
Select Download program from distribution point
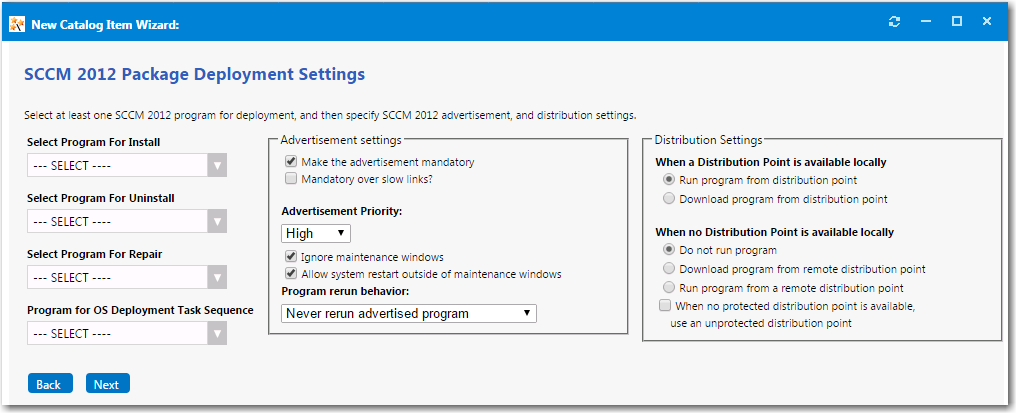pyautogui.click(x=669, y=199)
